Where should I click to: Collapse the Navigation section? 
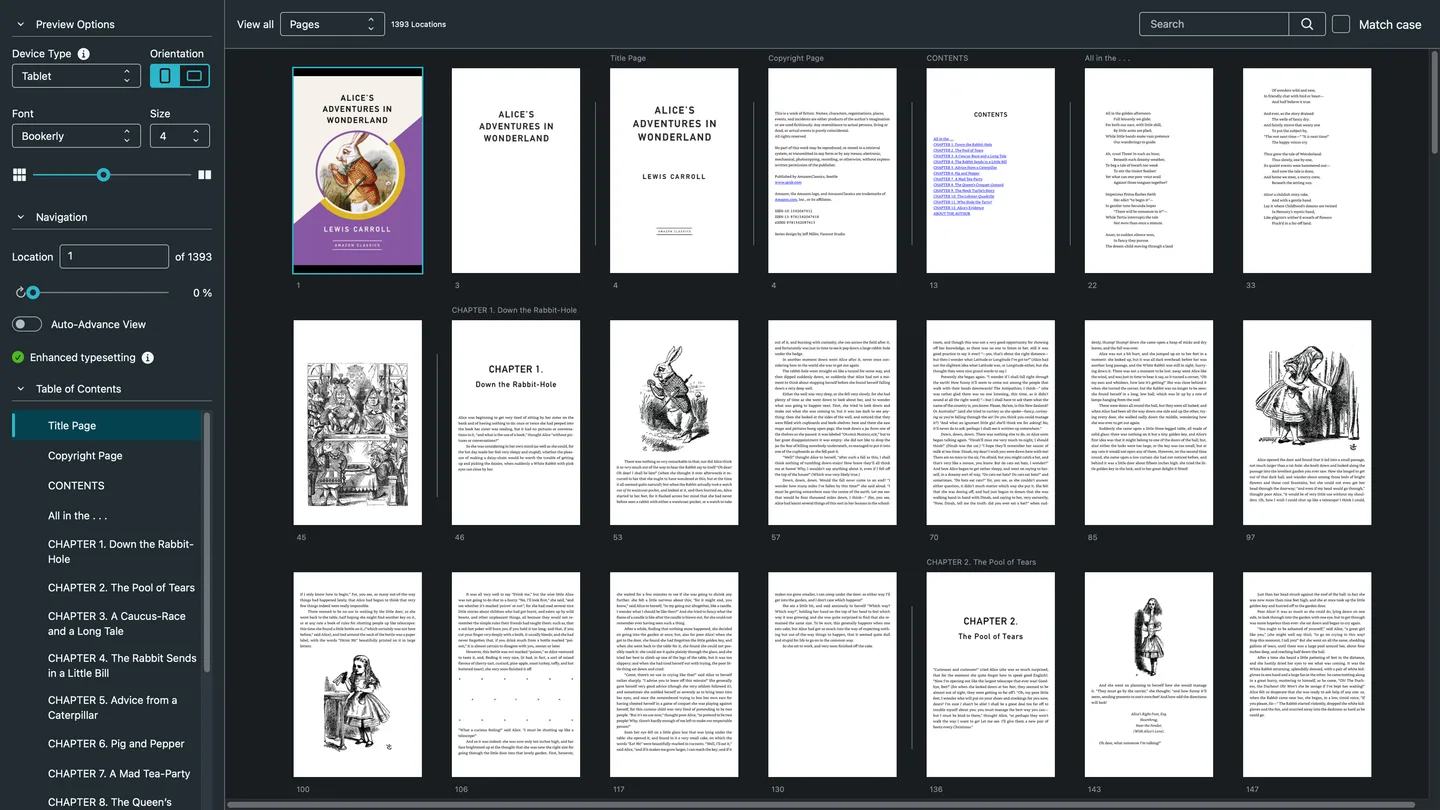coord(20,217)
